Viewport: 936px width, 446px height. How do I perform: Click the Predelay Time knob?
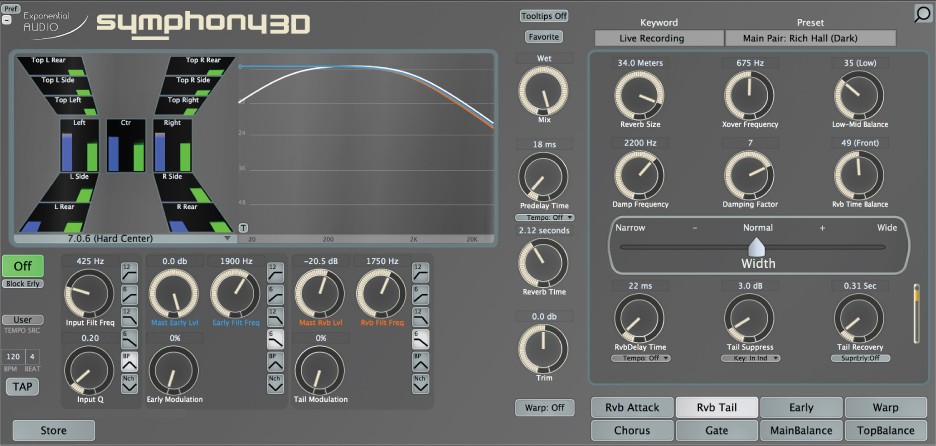543,177
